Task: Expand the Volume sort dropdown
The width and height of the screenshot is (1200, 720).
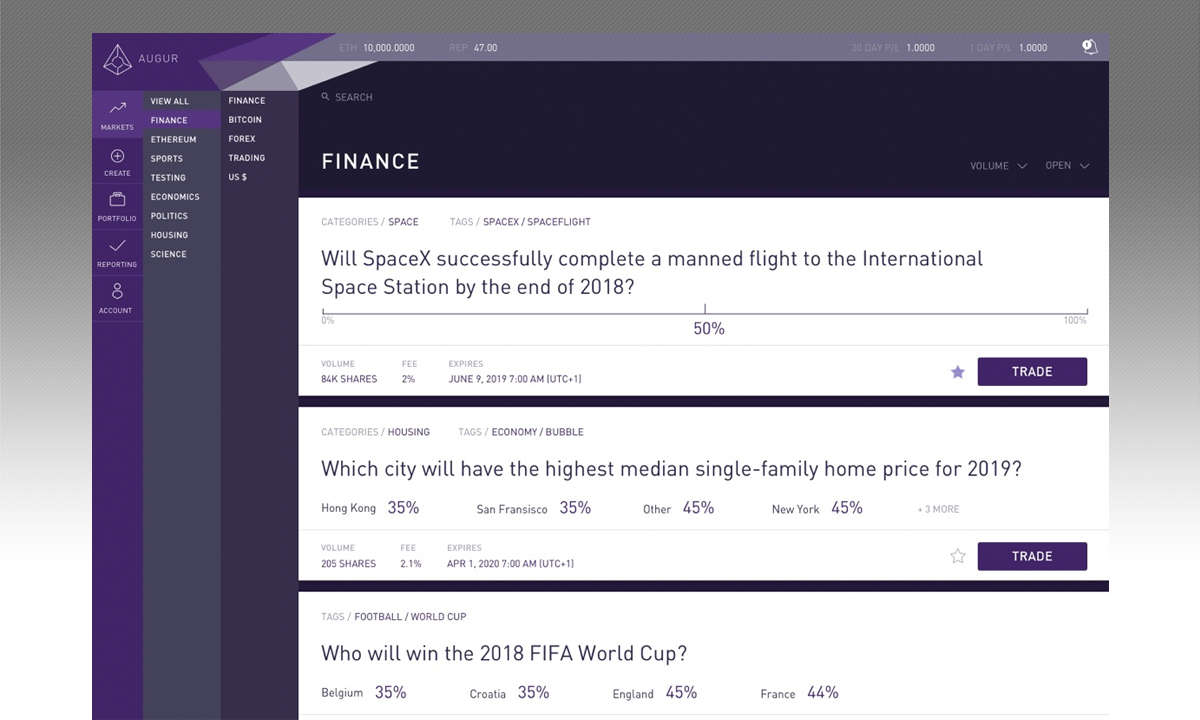Action: tap(998, 166)
